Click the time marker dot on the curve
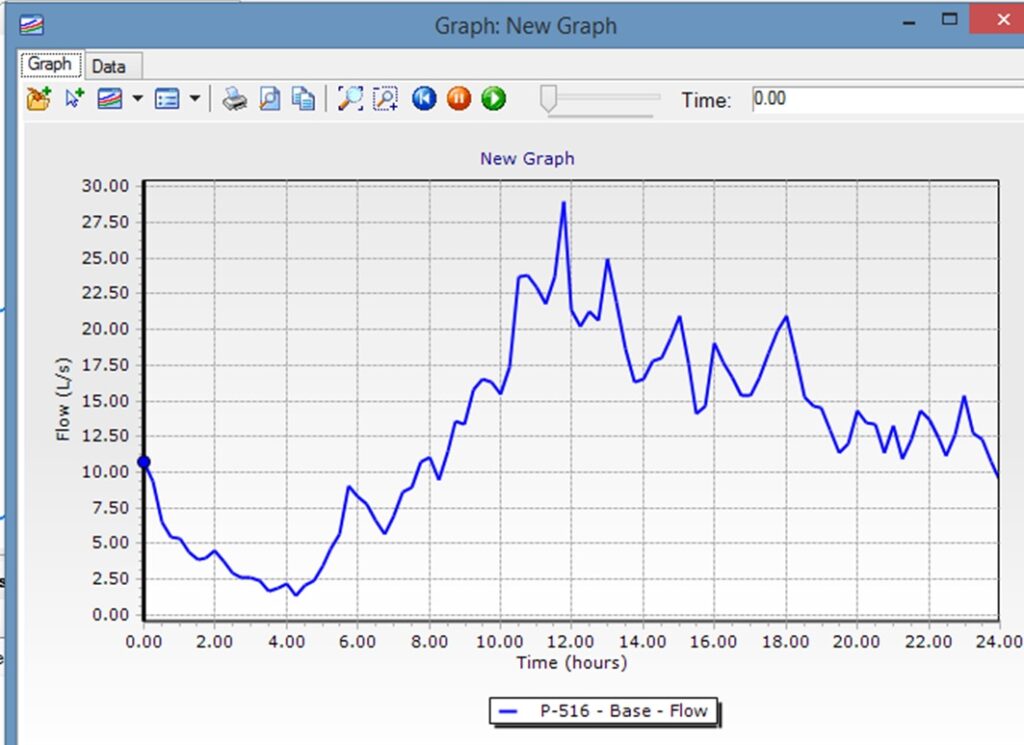Image resolution: width=1024 pixels, height=745 pixels. [x=144, y=462]
